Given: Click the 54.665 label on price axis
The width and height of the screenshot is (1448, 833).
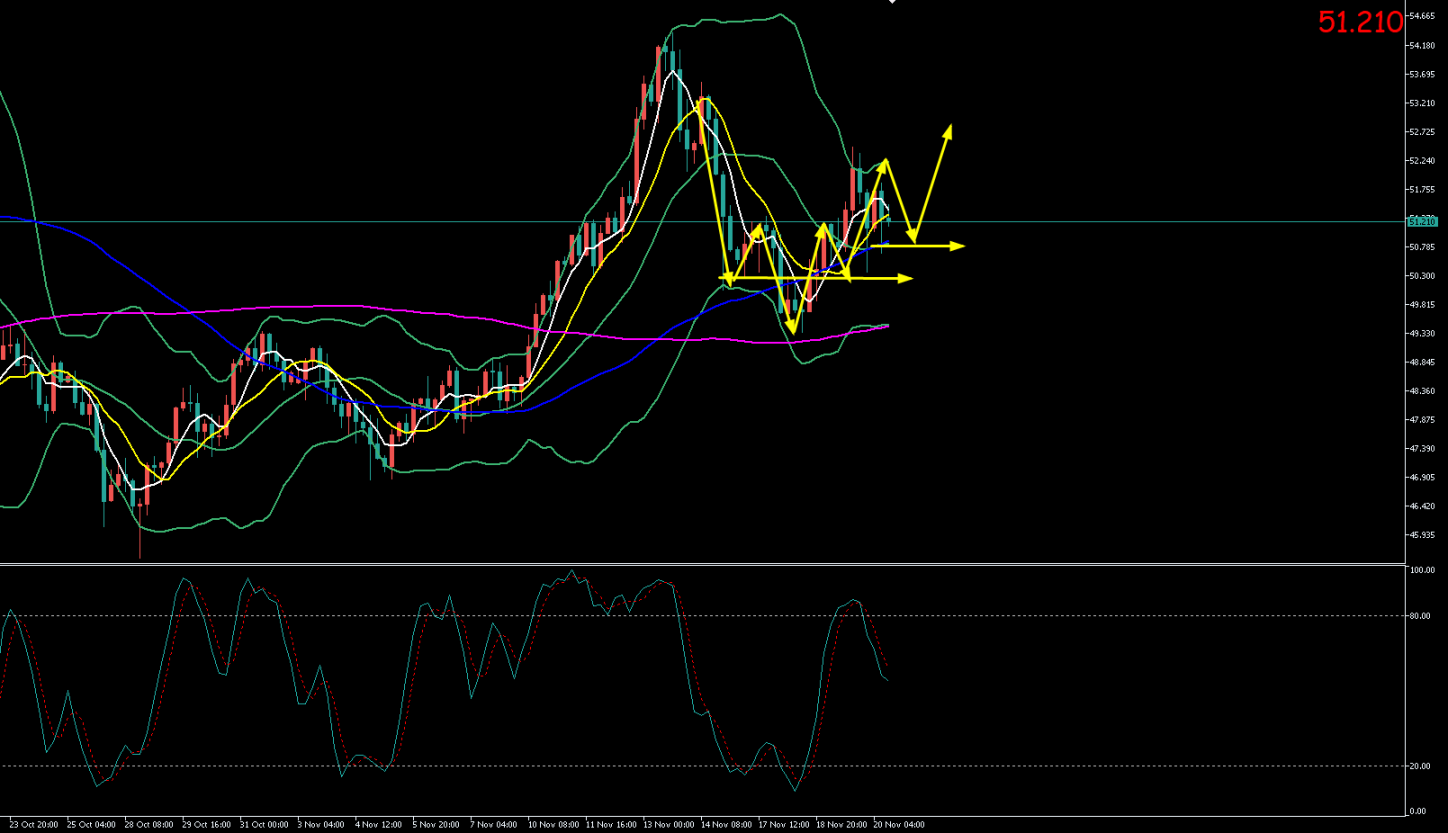Looking at the screenshot, I should [1422, 17].
